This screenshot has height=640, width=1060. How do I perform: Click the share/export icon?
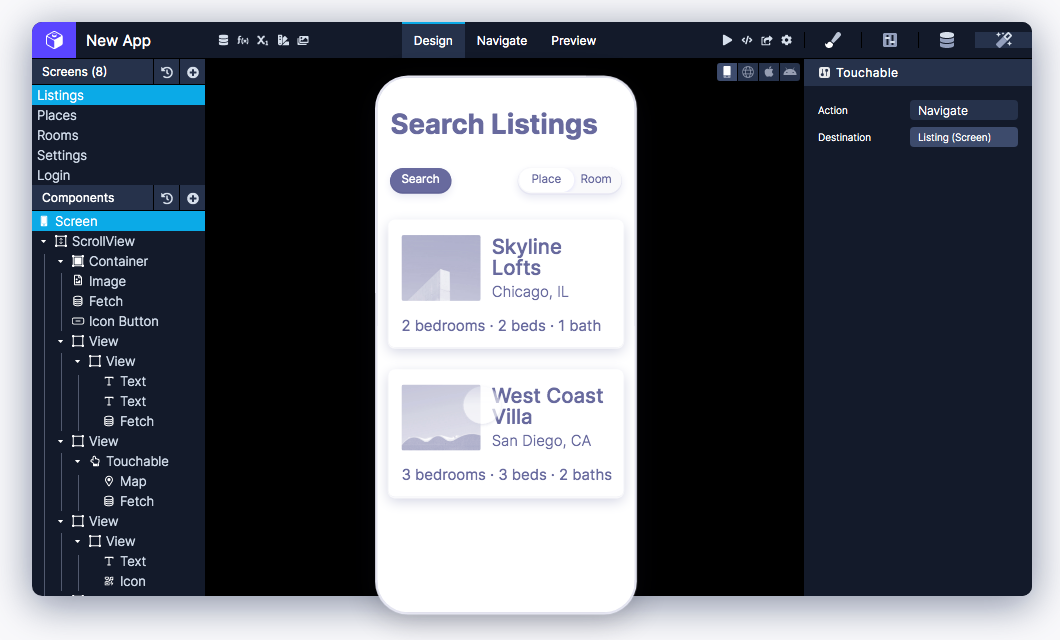click(766, 40)
